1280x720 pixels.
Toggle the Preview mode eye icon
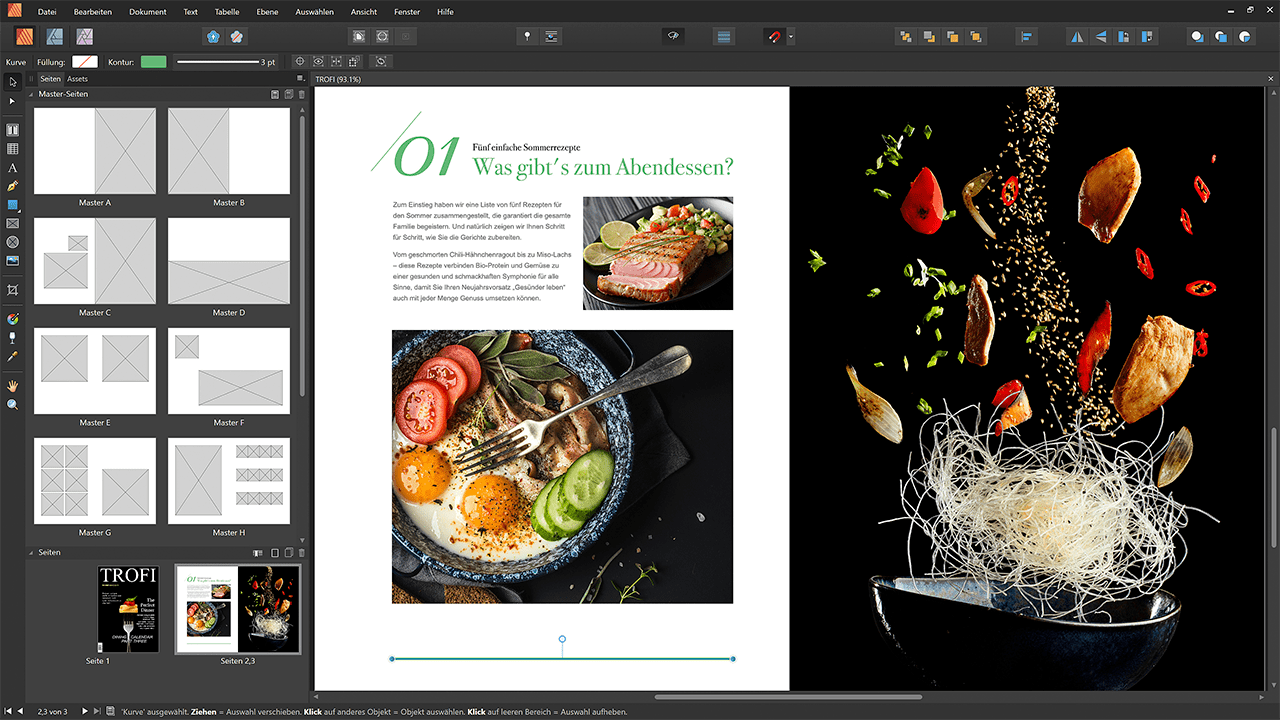[673, 37]
